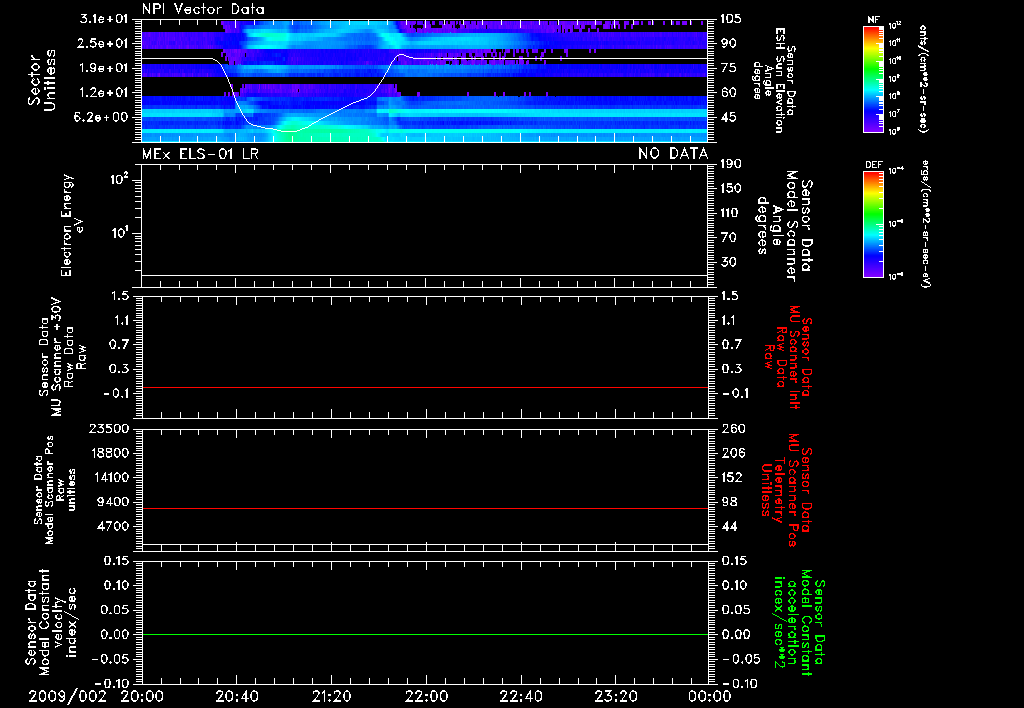Click the red 'MU Scanner Int Raw Data' label
This screenshot has height=708, width=1024.
[x=787, y=357]
